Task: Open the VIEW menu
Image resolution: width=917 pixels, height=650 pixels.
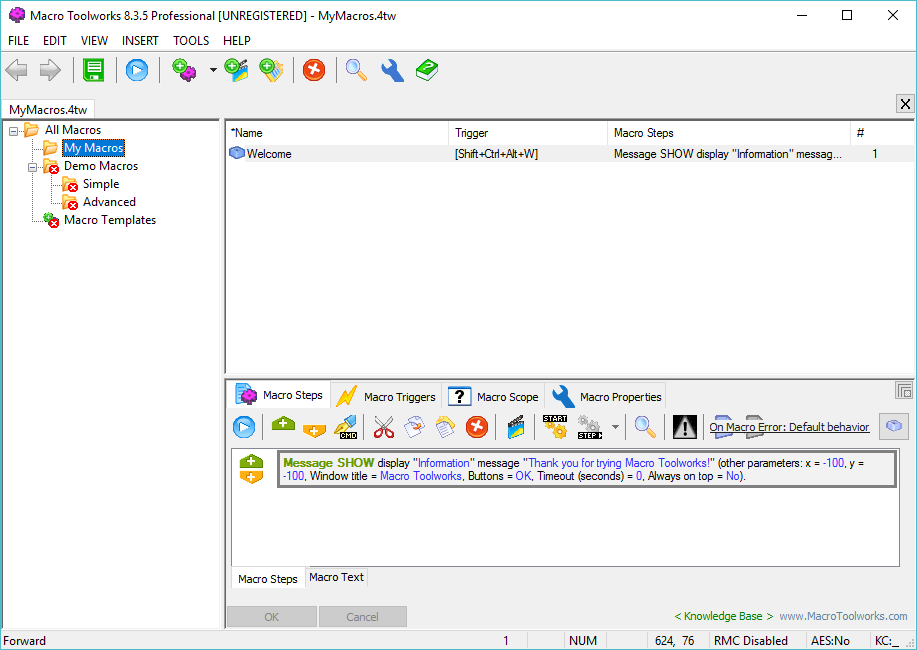Action: click(94, 40)
